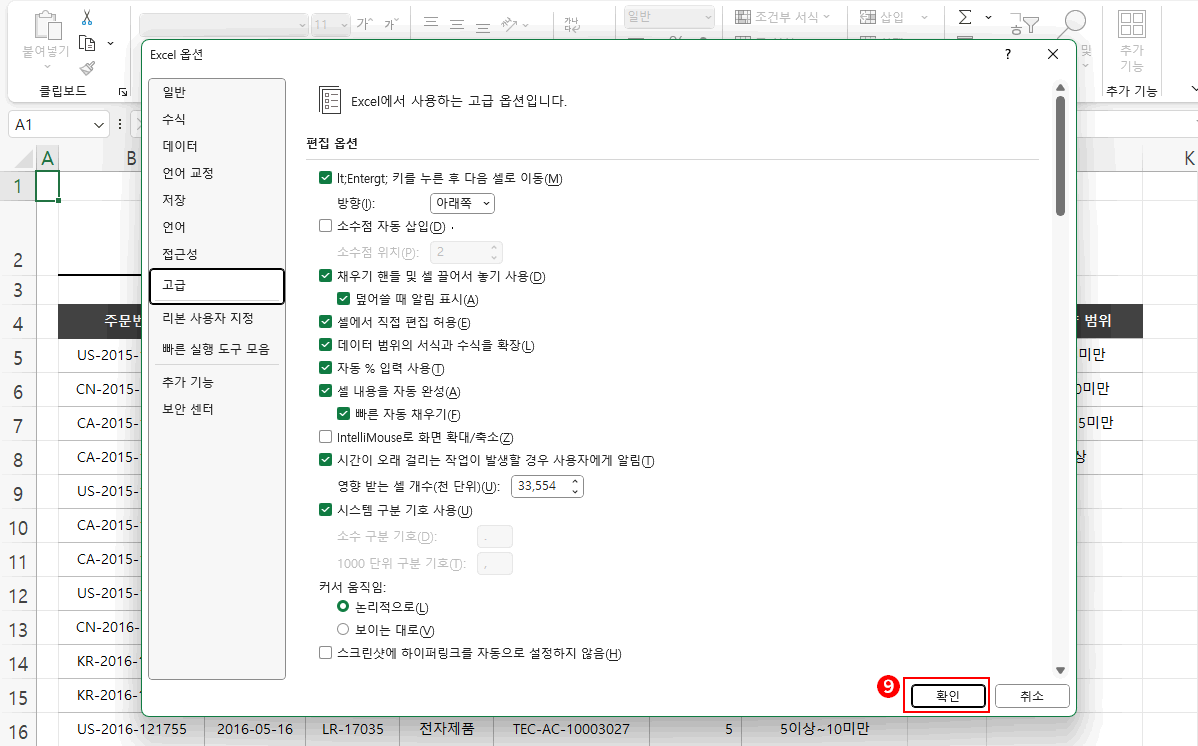This screenshot has height=746, width=1198.
Task: Click the bottom align icon in the ribbon
Action: 483,27
